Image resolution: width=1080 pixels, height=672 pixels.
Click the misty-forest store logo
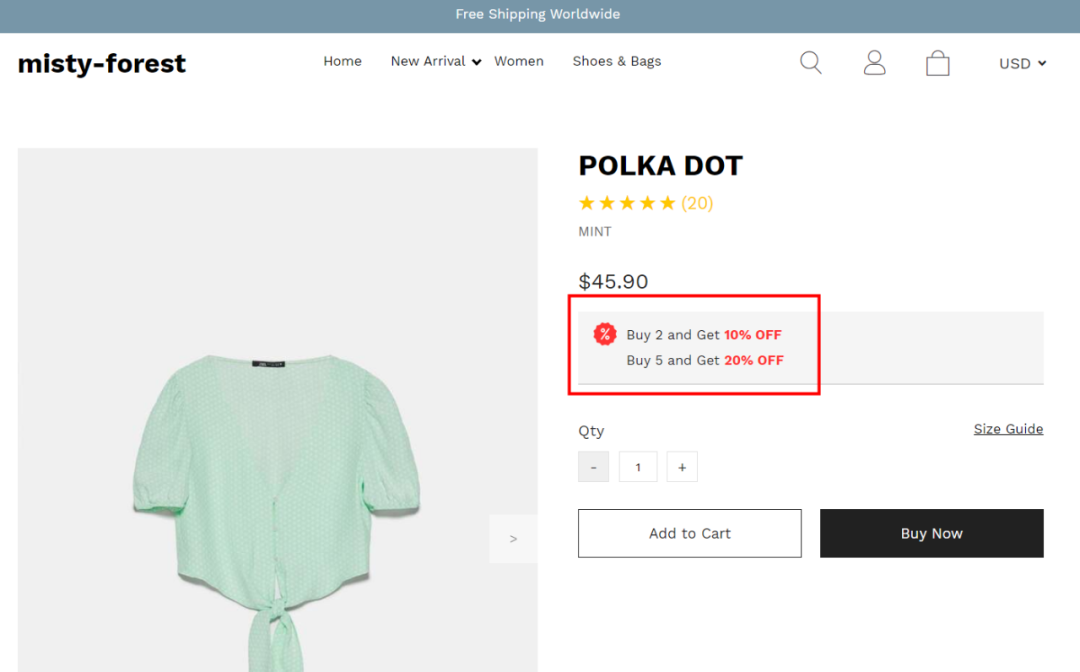coord(102,63)
